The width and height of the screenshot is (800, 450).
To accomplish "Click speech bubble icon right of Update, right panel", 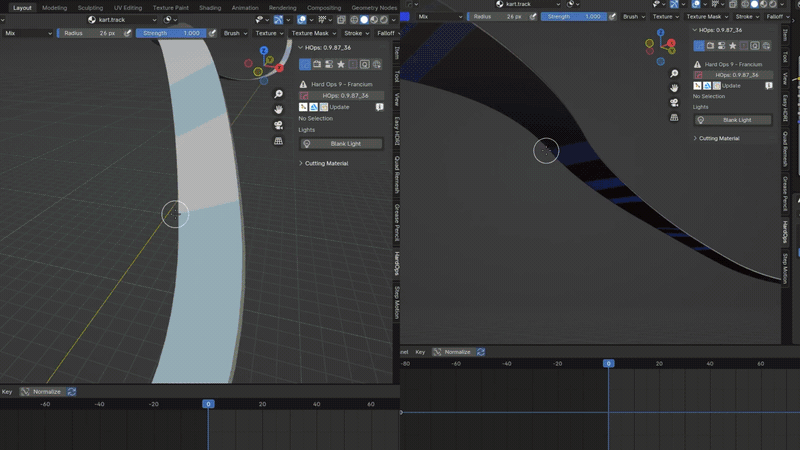I will [768, 86].
